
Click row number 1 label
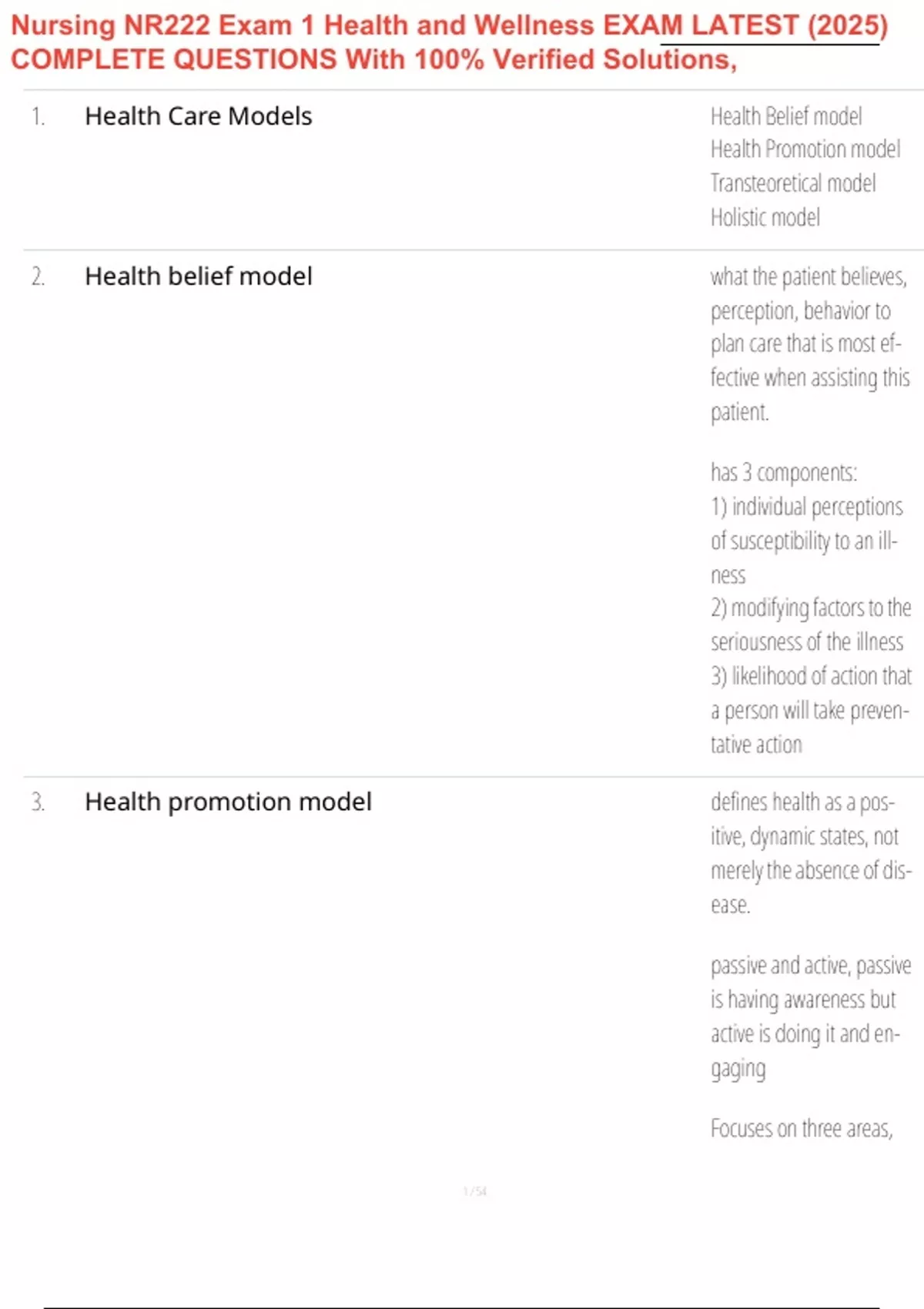[38, 117]
